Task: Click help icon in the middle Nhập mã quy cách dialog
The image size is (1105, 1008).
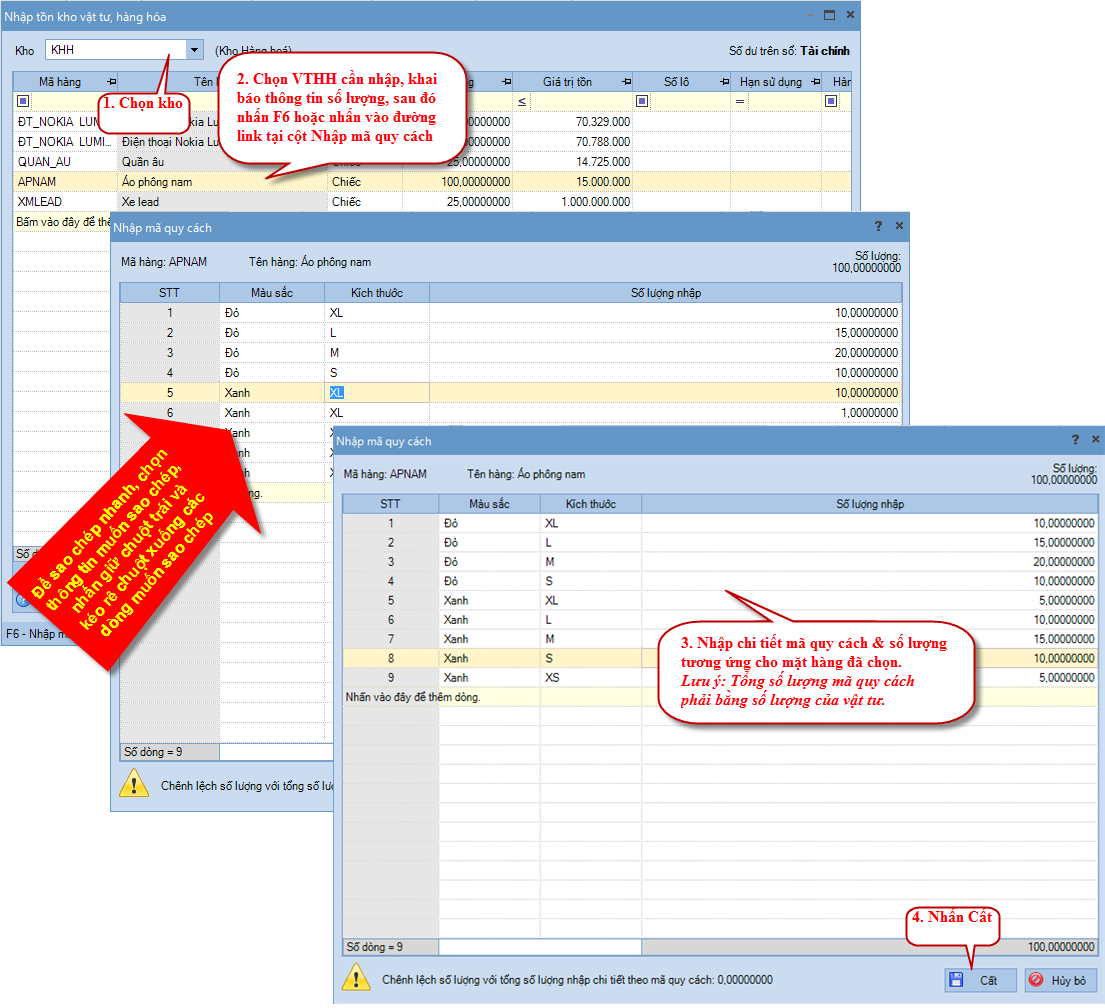Action: 878,227
